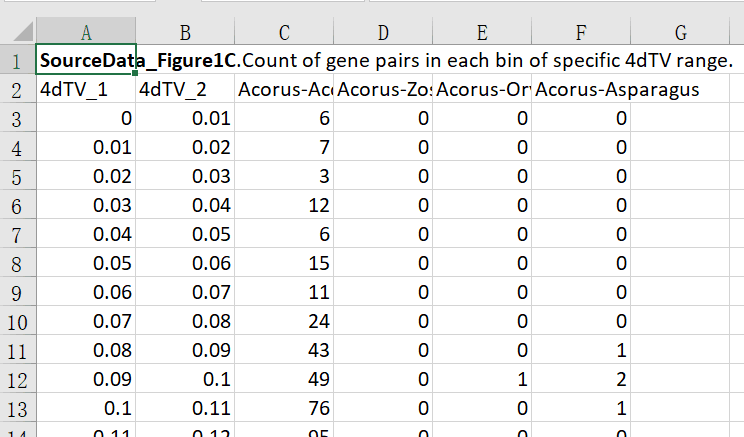Select column D header
The width and height of the screenshot is (744, 437).
click(383, 33)
